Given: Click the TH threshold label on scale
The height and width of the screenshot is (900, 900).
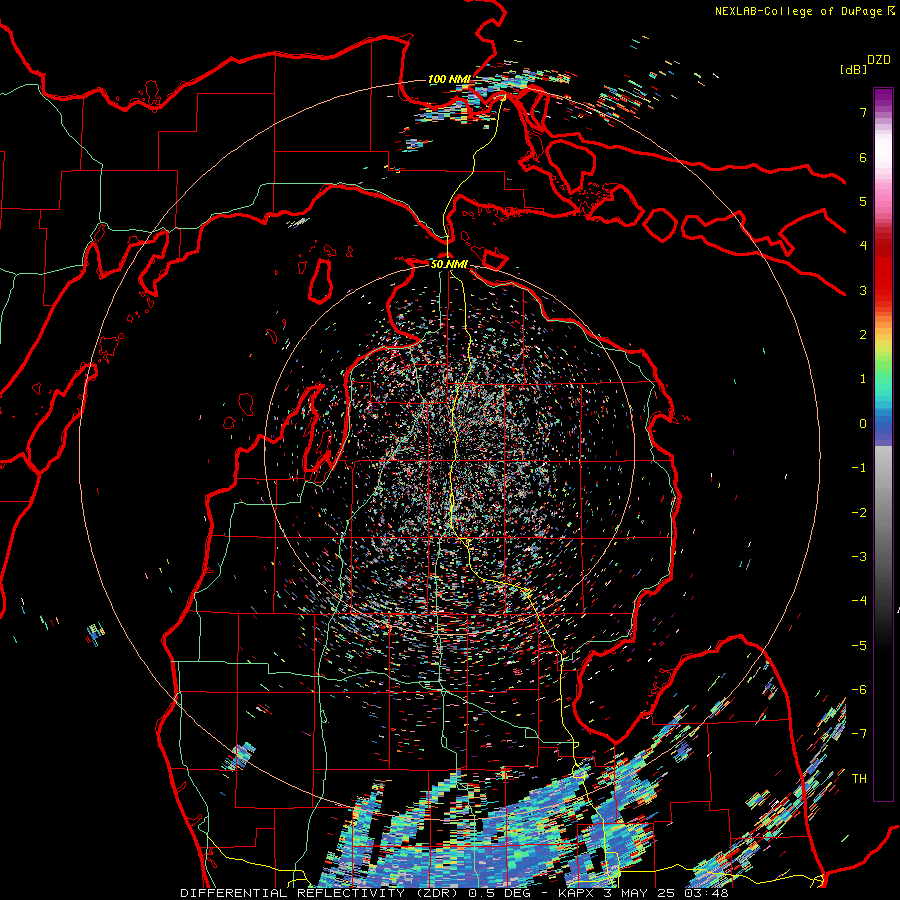Looking at the screenshot, I should [859, 779].
